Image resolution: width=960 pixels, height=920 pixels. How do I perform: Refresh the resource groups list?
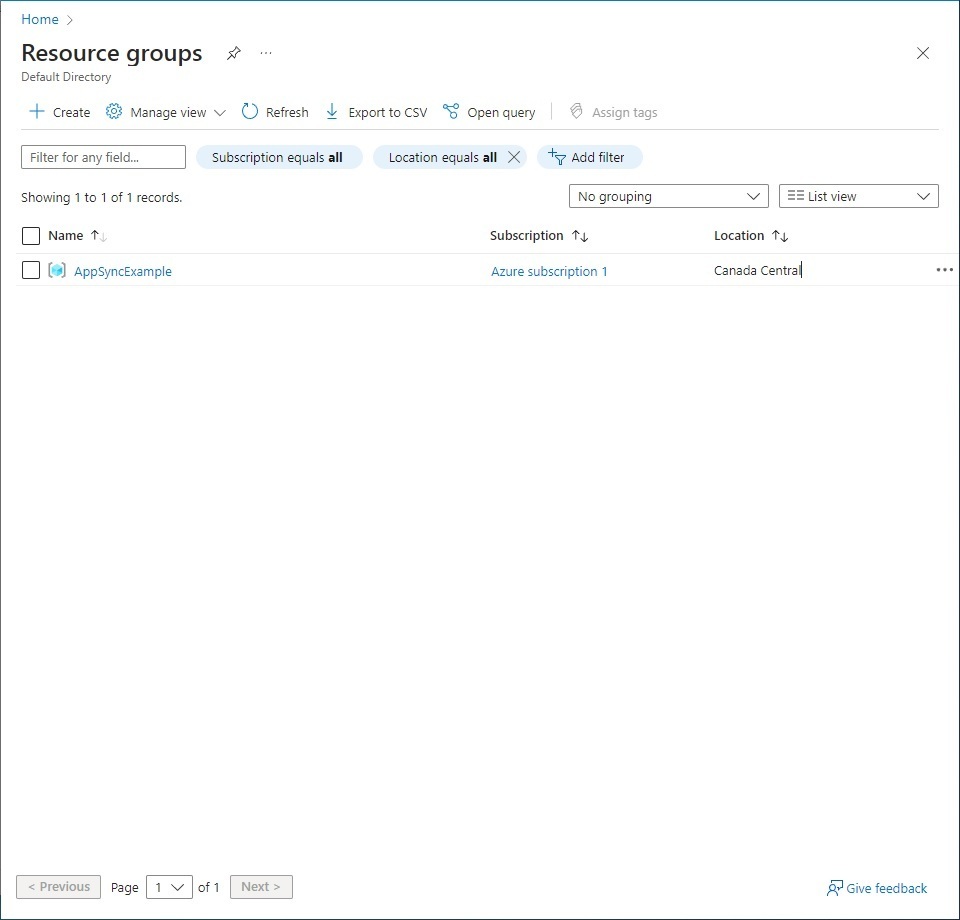pos(275,111)
